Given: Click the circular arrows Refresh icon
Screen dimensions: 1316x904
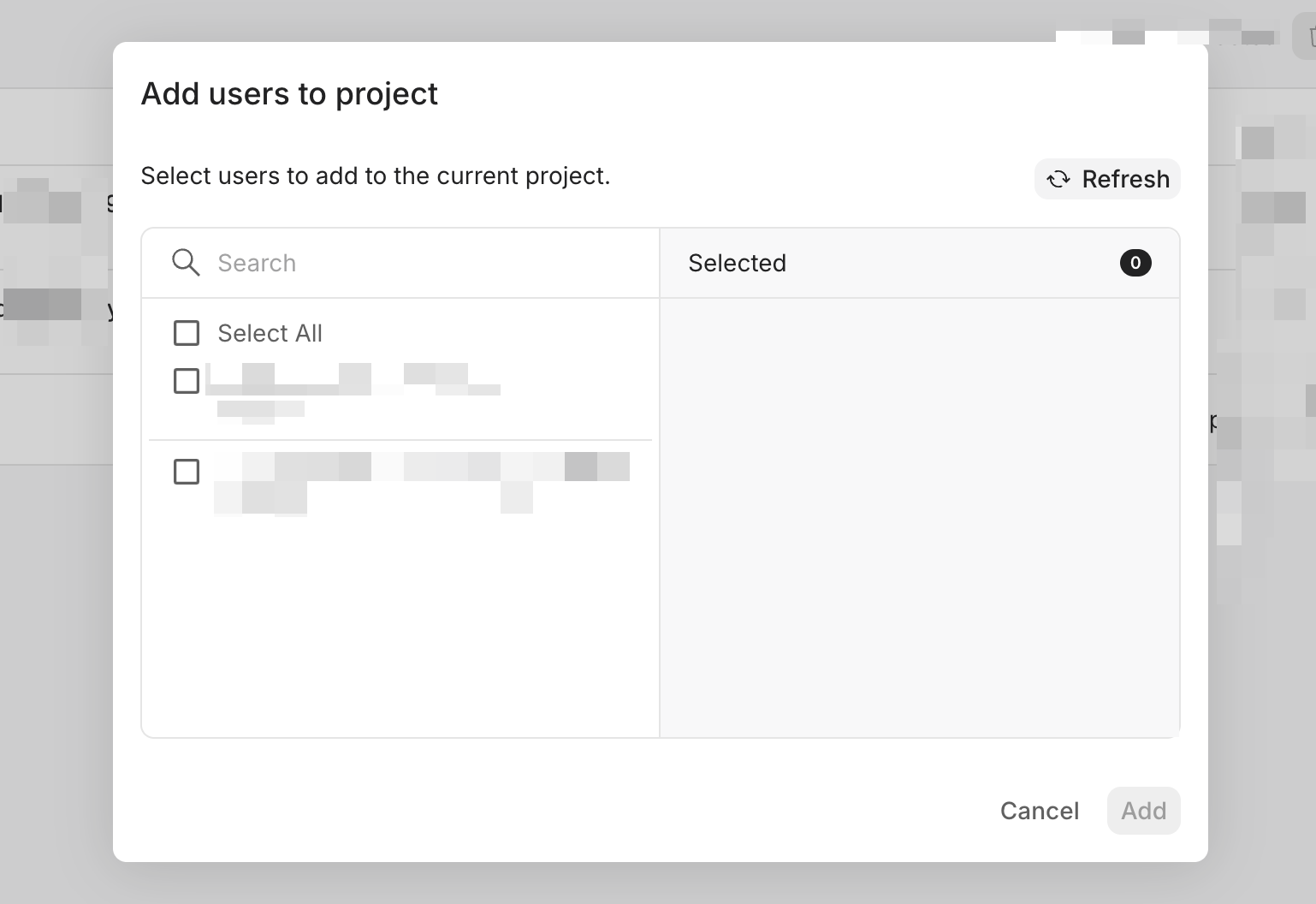Looking at the screenshot, I should point(1058,179).
